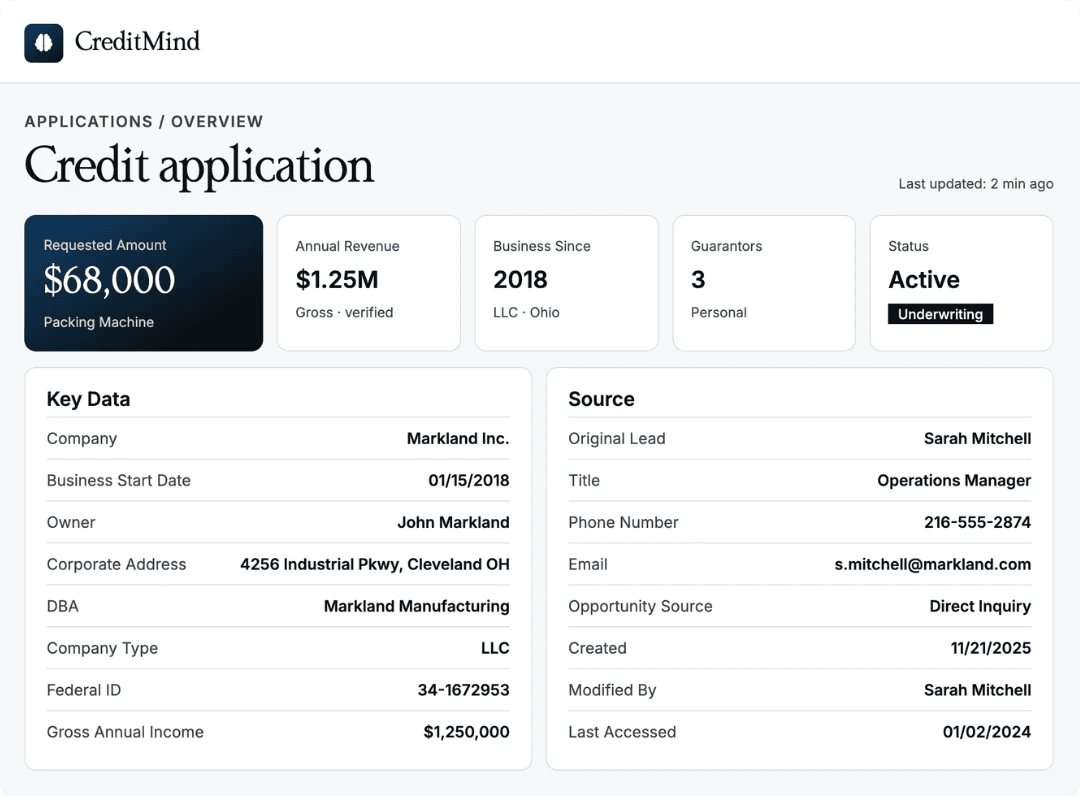Click the Active status value
Screen dimensions: 1080x796
[924, 279]
